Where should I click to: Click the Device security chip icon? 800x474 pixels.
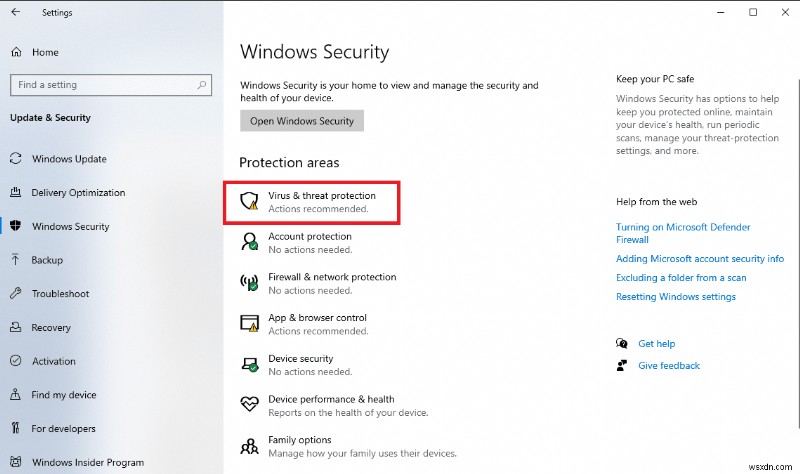point(250,364)
